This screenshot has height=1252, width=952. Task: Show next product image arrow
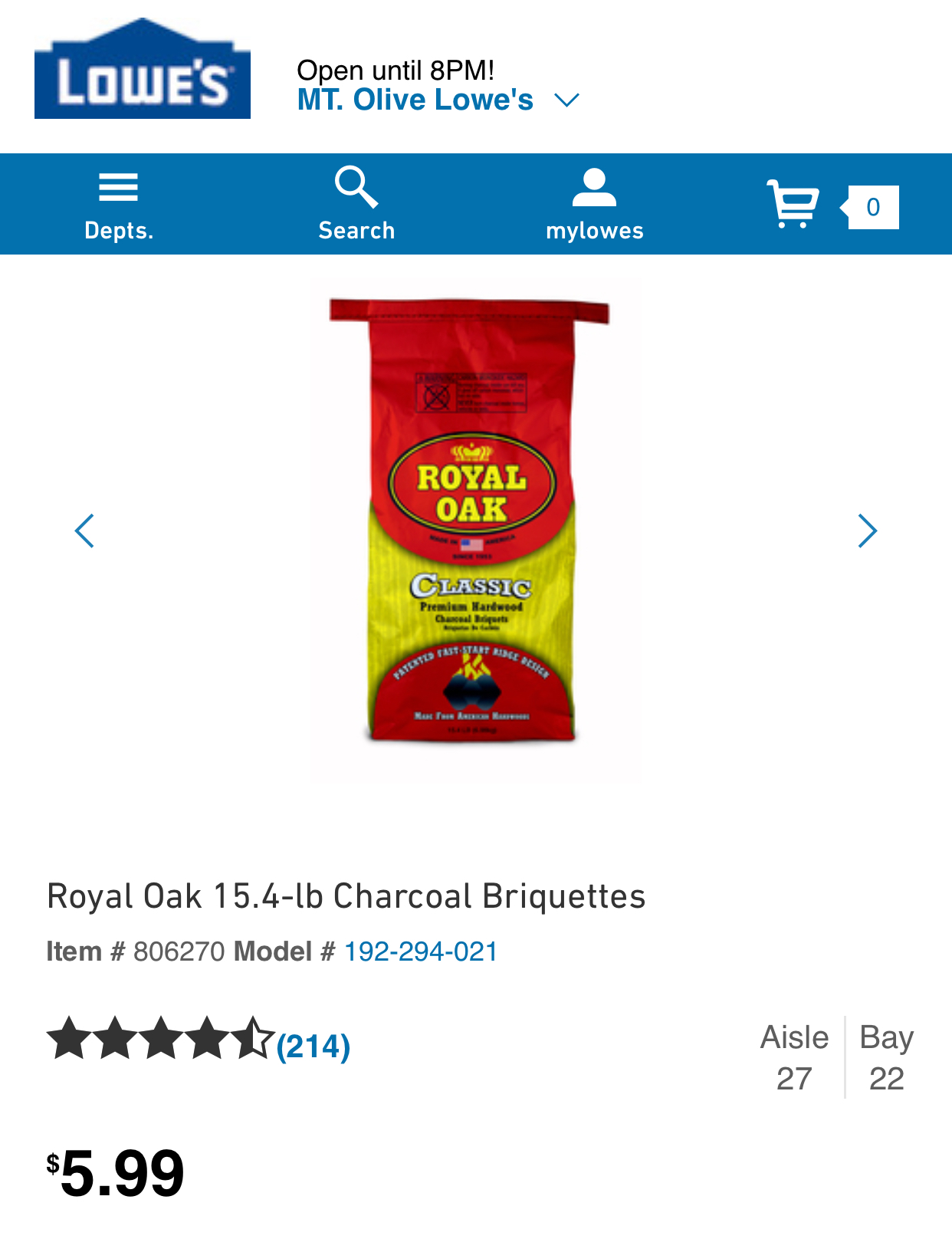tap(868, 531)
